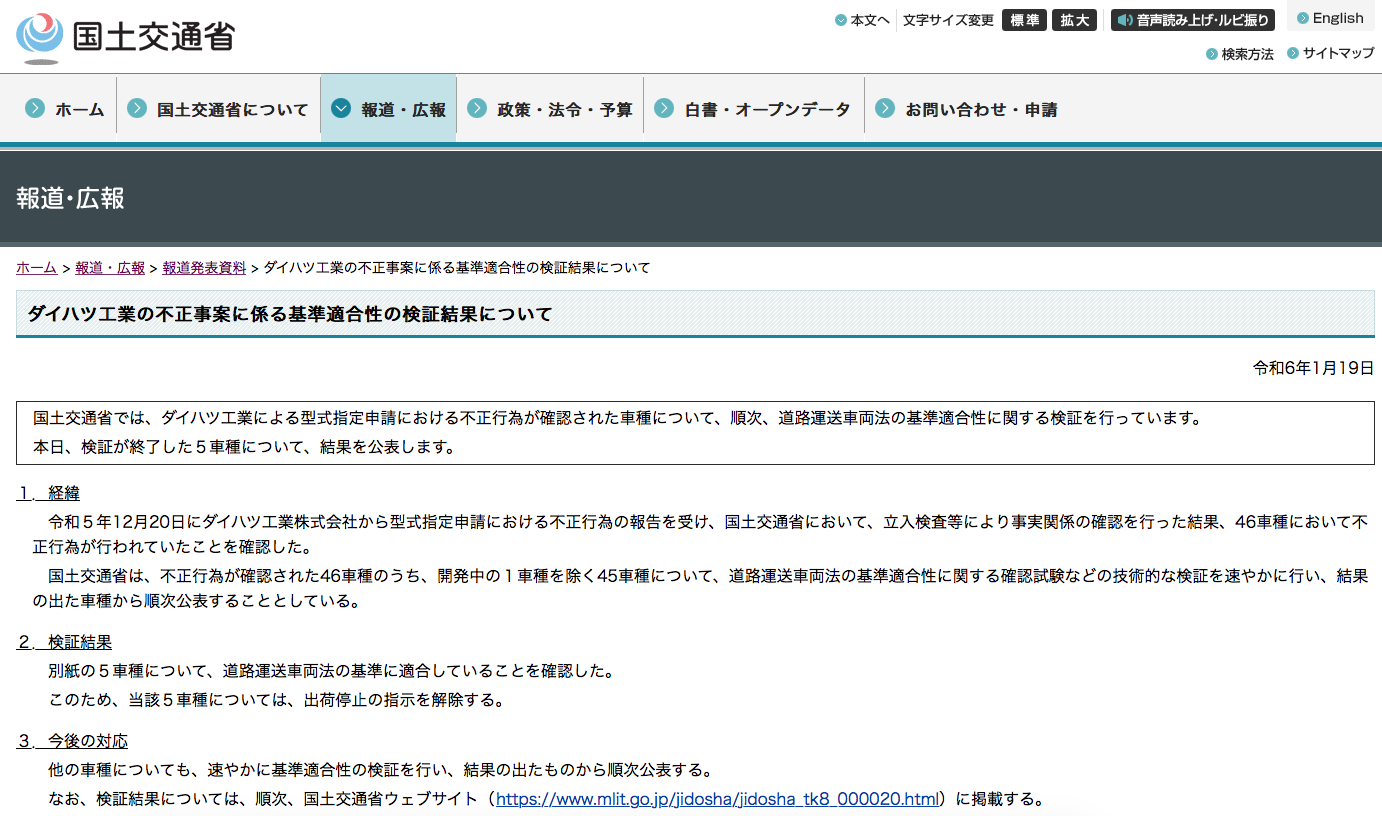
Task: Set text size to 拡大
Action: (x=1075, y=20)
